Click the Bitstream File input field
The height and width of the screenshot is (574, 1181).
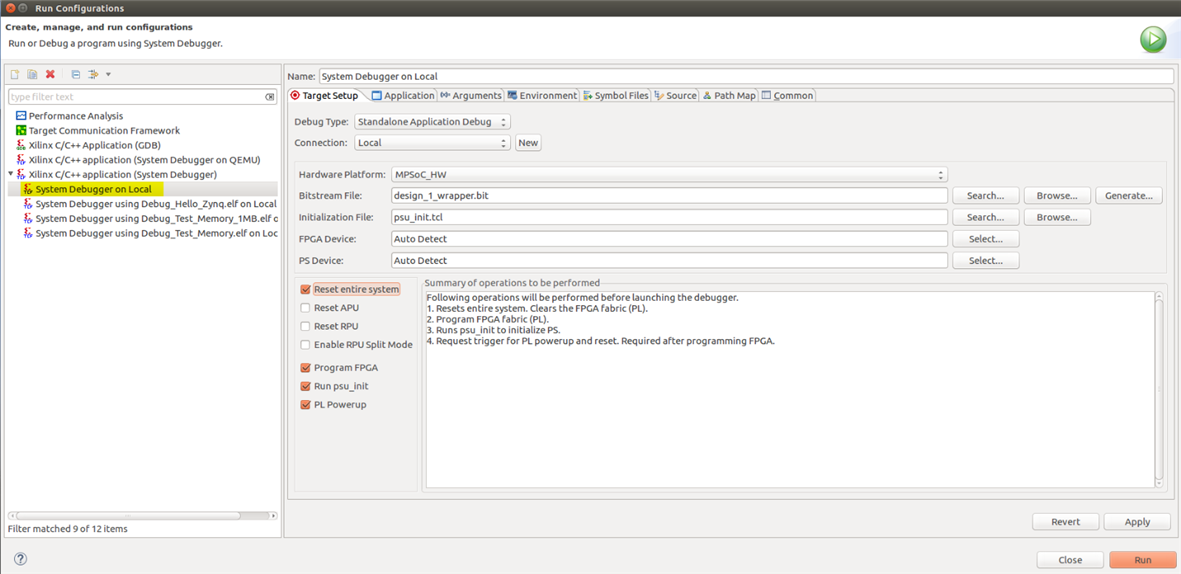click(668, 196)
